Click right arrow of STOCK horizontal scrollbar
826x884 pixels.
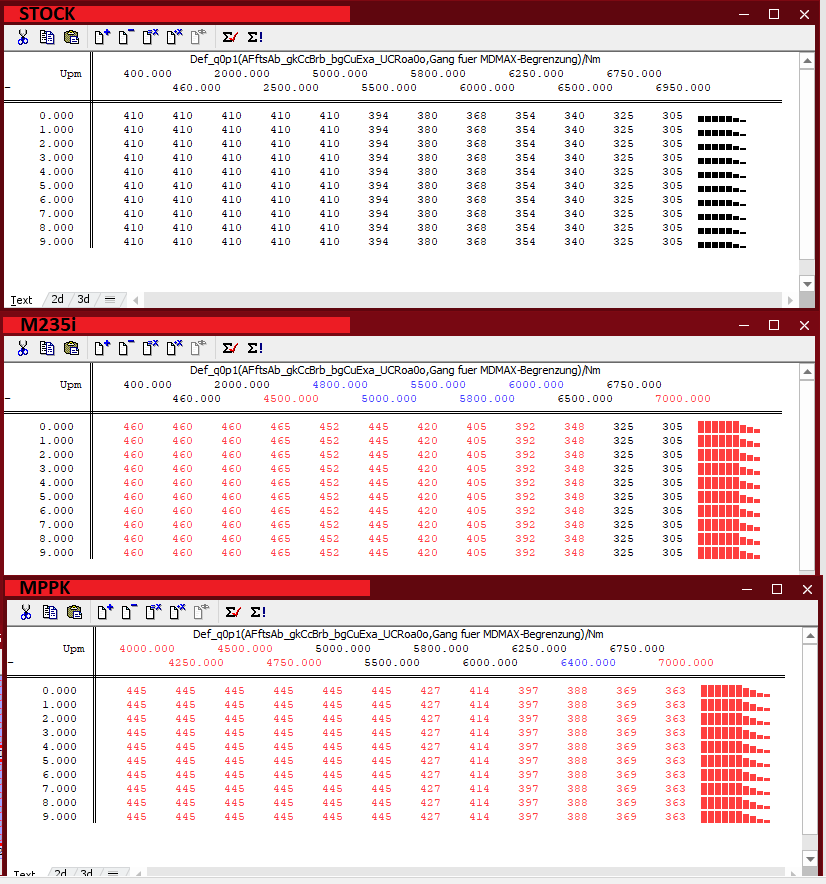coord(790,300)
